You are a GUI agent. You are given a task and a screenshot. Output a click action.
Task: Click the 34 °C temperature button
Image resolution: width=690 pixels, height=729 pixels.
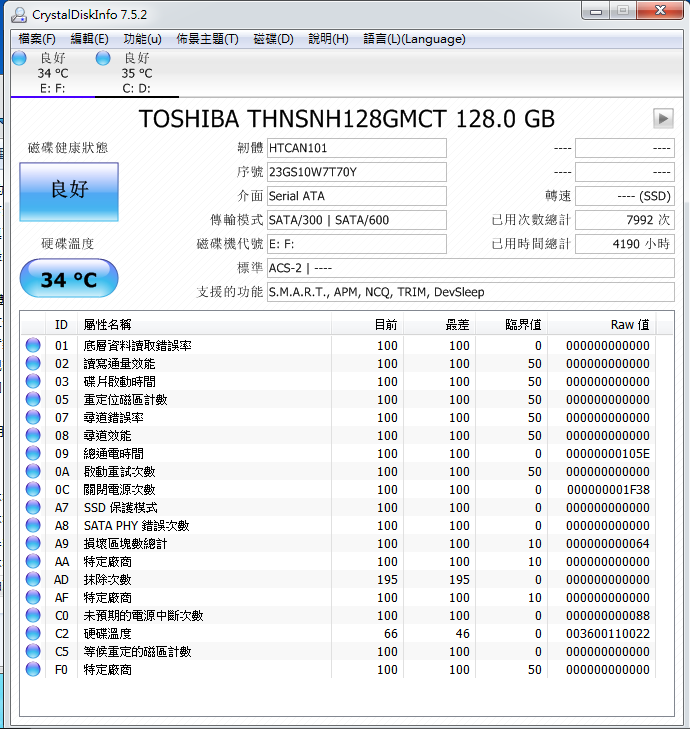[x=69, y=278]
